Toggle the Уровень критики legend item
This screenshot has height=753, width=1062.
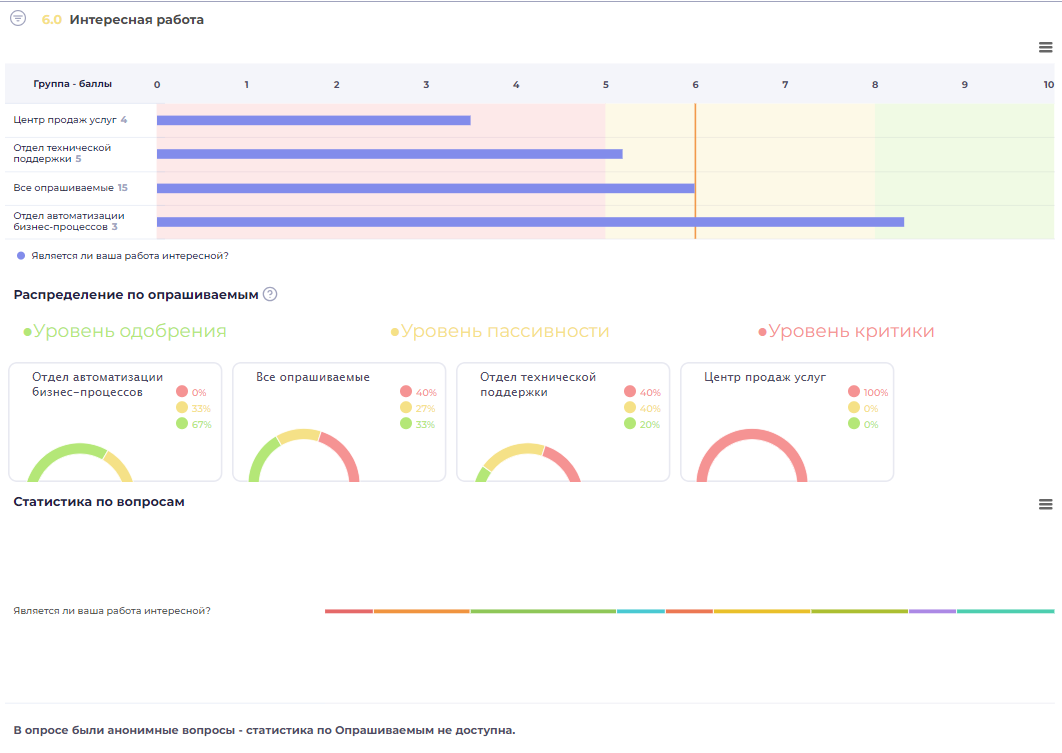(846, 331)
